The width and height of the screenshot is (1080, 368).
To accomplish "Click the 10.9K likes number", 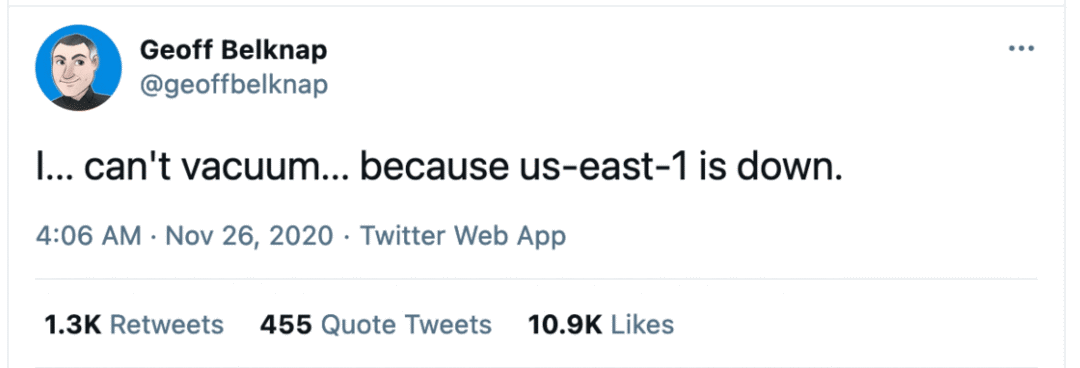I will pos(565,324).
